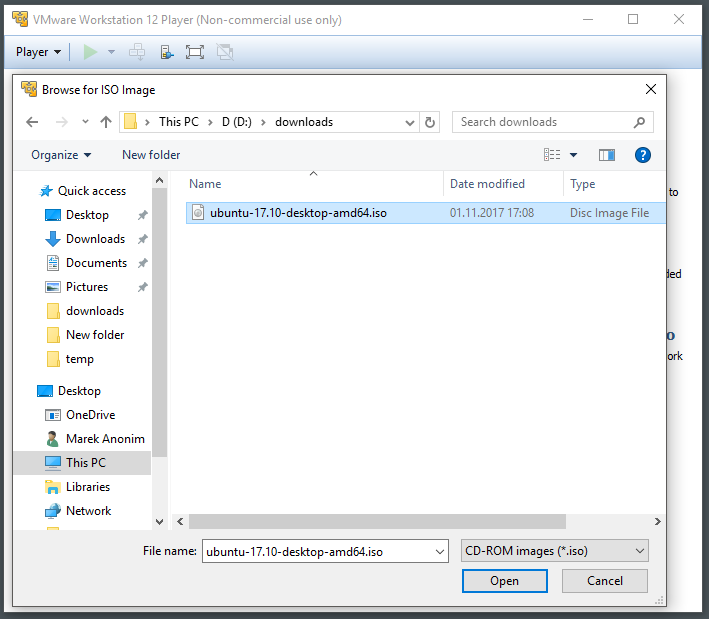Refresh the downloads folder listing

pos(430,122)
